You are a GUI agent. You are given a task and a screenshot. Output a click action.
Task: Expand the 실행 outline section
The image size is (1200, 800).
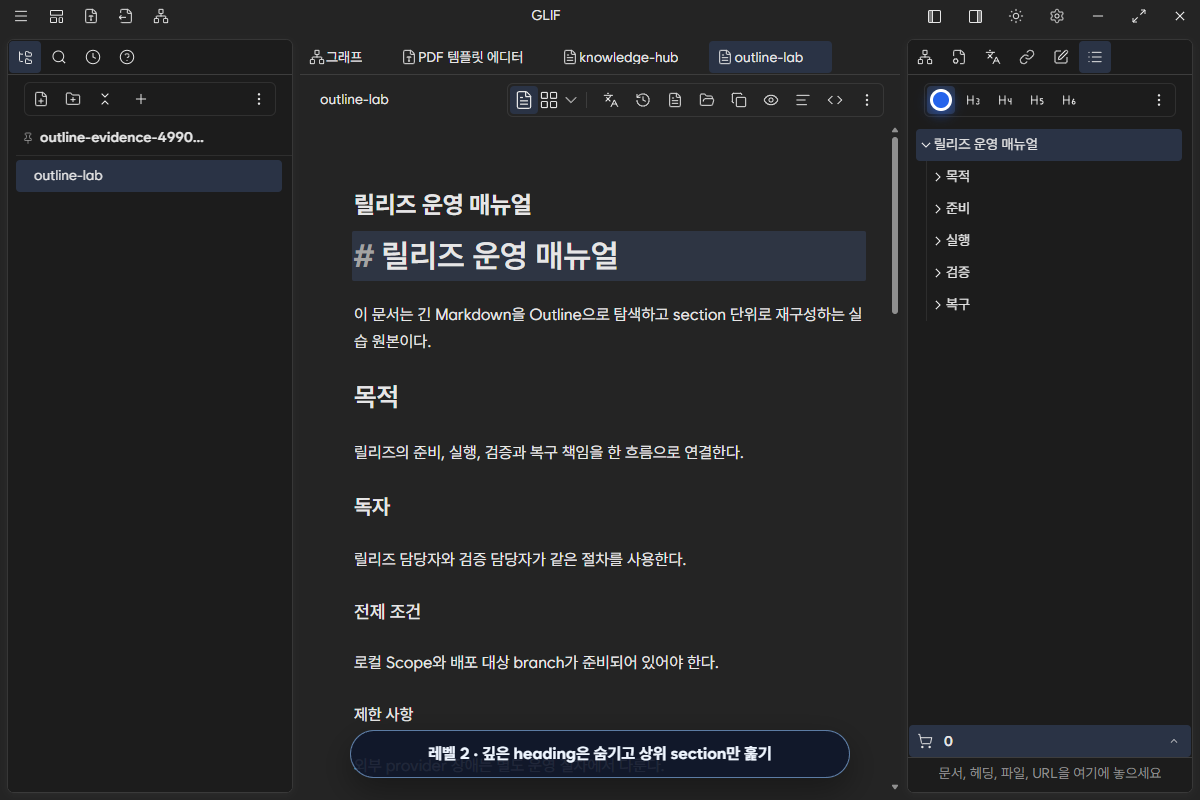tap(937, 240)
